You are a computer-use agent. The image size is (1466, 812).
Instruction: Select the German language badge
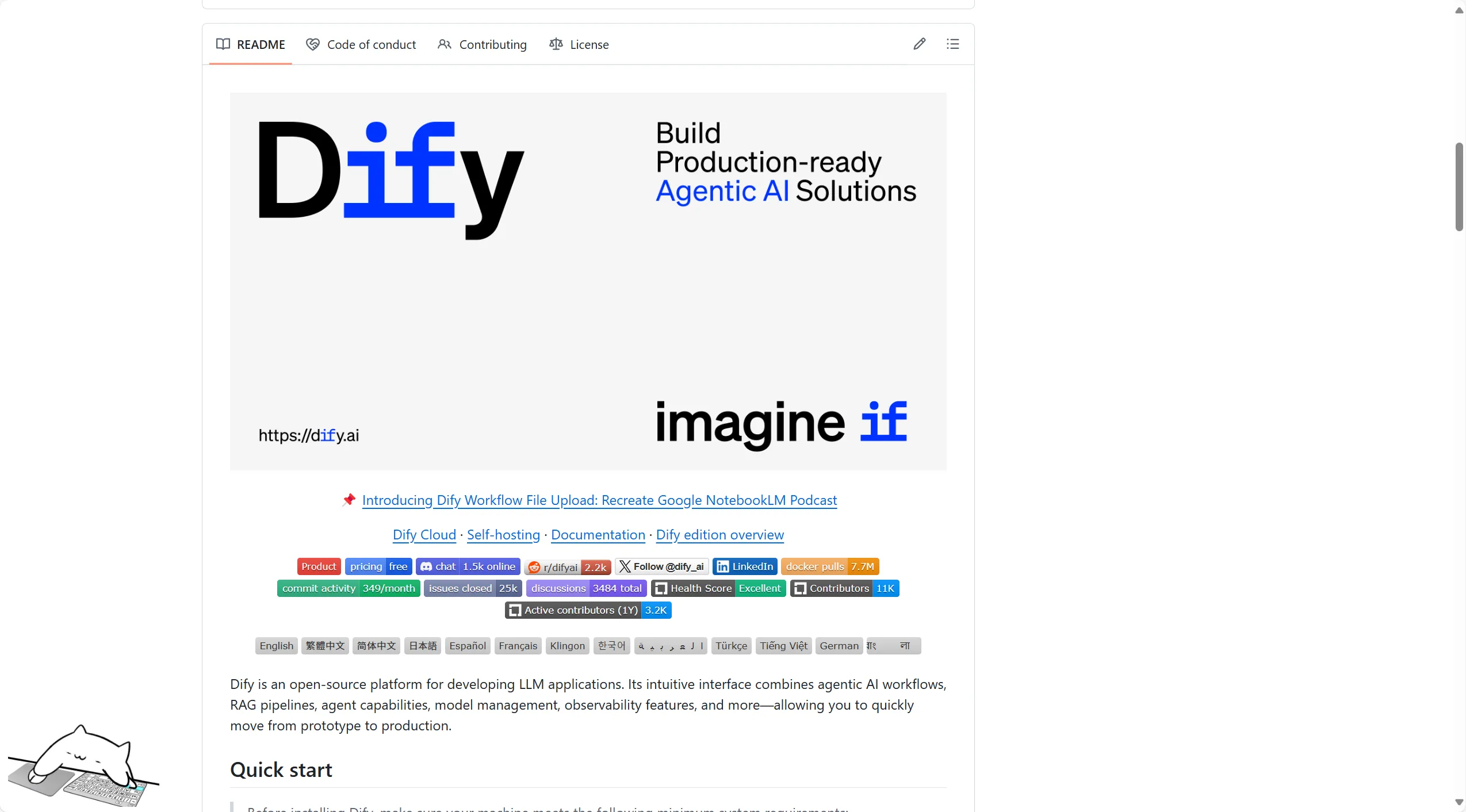coord(839,646)
